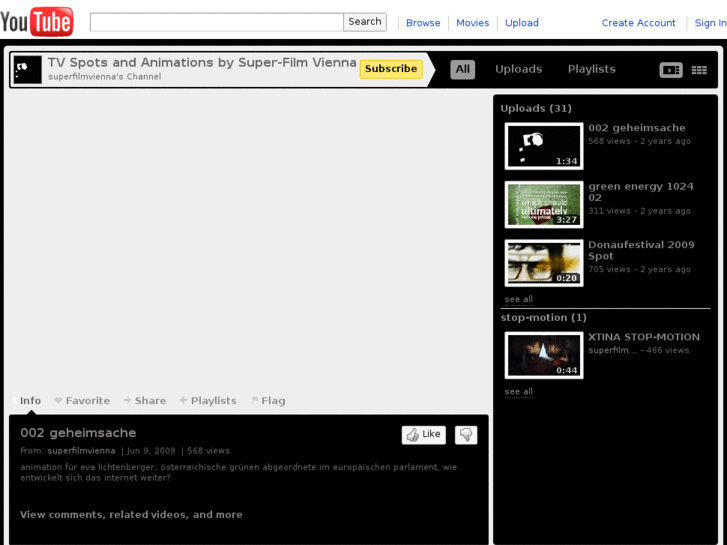Image resolution: width=727 pixels, height=545 pixels.
Task: Open the 002 geheimsache title in Uploads
Action: pos(637,128)
